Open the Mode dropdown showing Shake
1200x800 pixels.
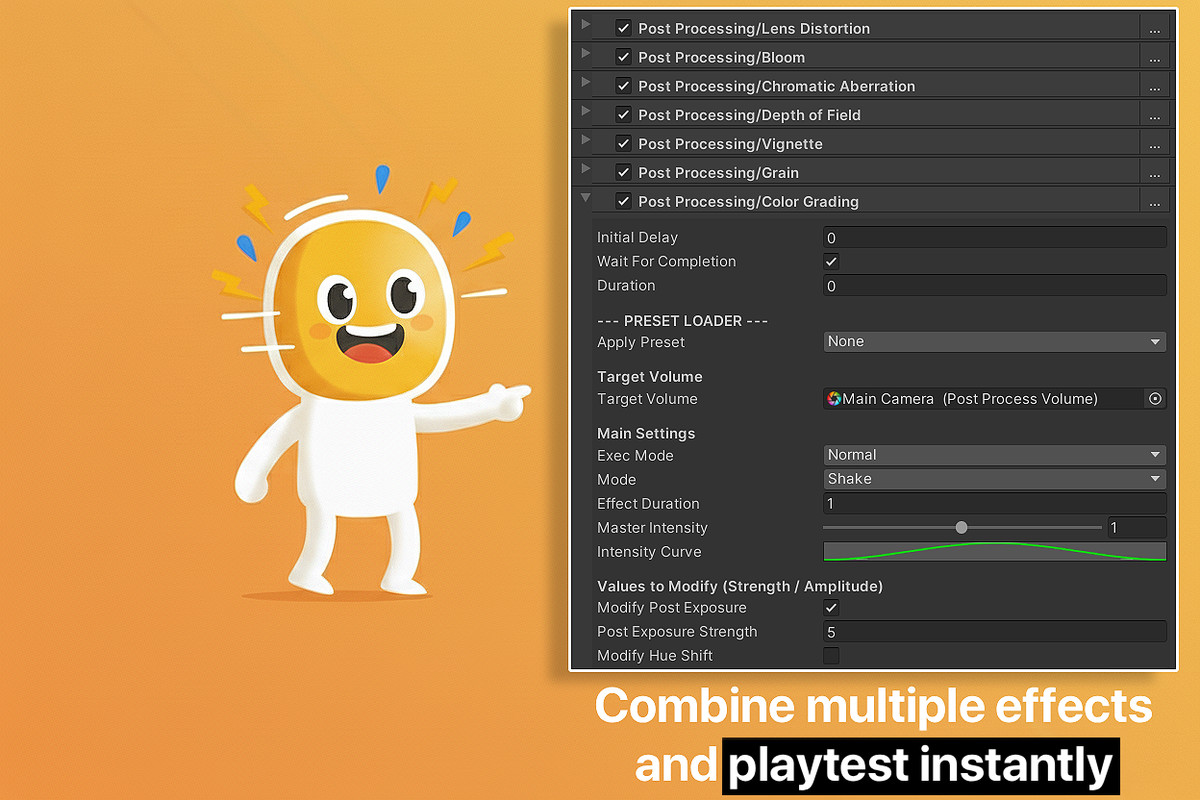pyautogui.click(x=994, y=479)
